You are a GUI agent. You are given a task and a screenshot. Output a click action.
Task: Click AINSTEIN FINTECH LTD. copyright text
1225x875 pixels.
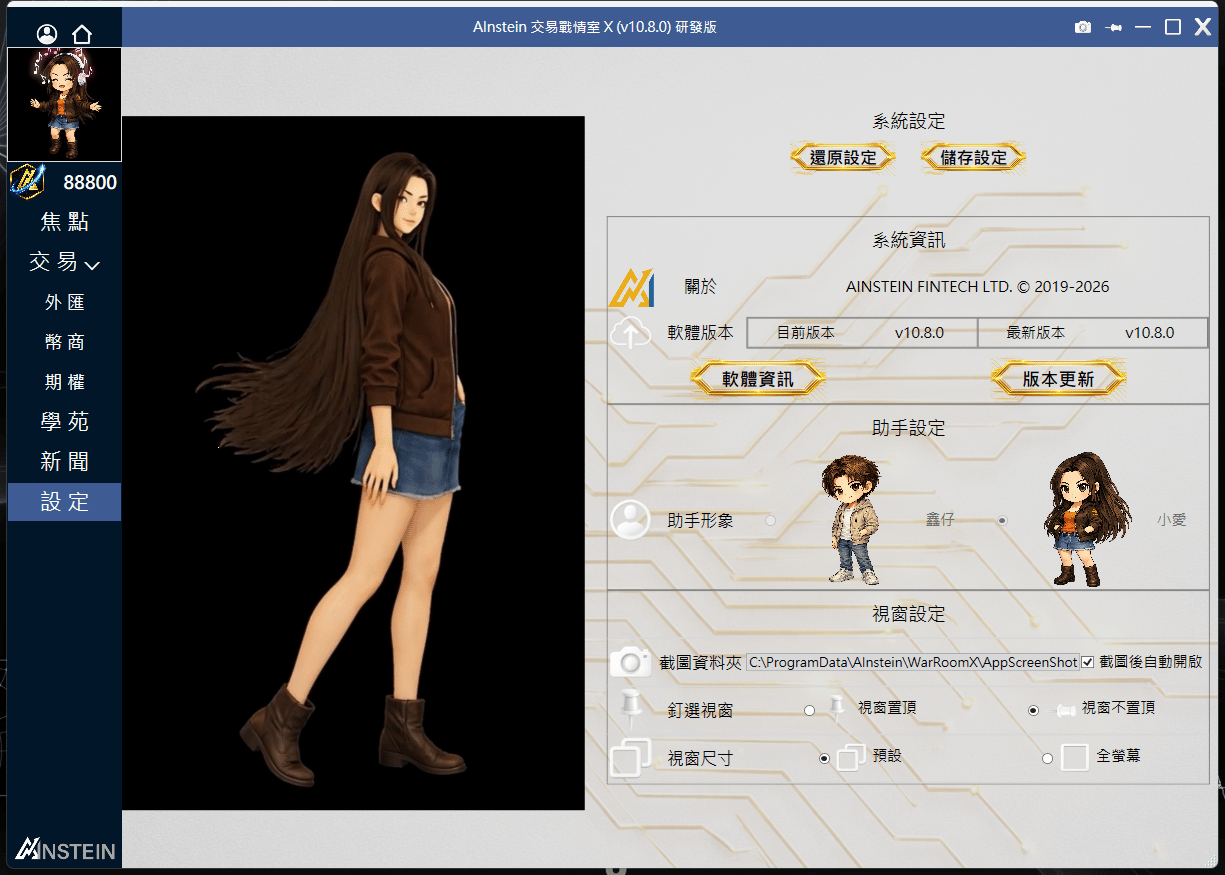tap(977, 287)
